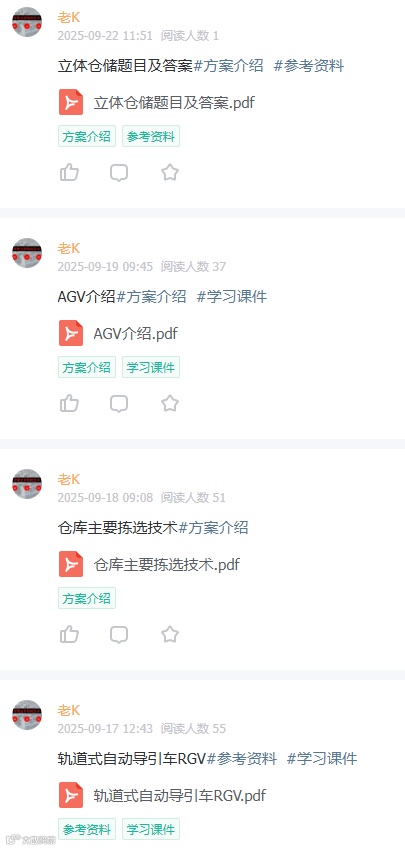Open comments on the AGV介绍 post
Image resolution: width=405 pixels, height=850 pixels.
click(x=119, y=404)
